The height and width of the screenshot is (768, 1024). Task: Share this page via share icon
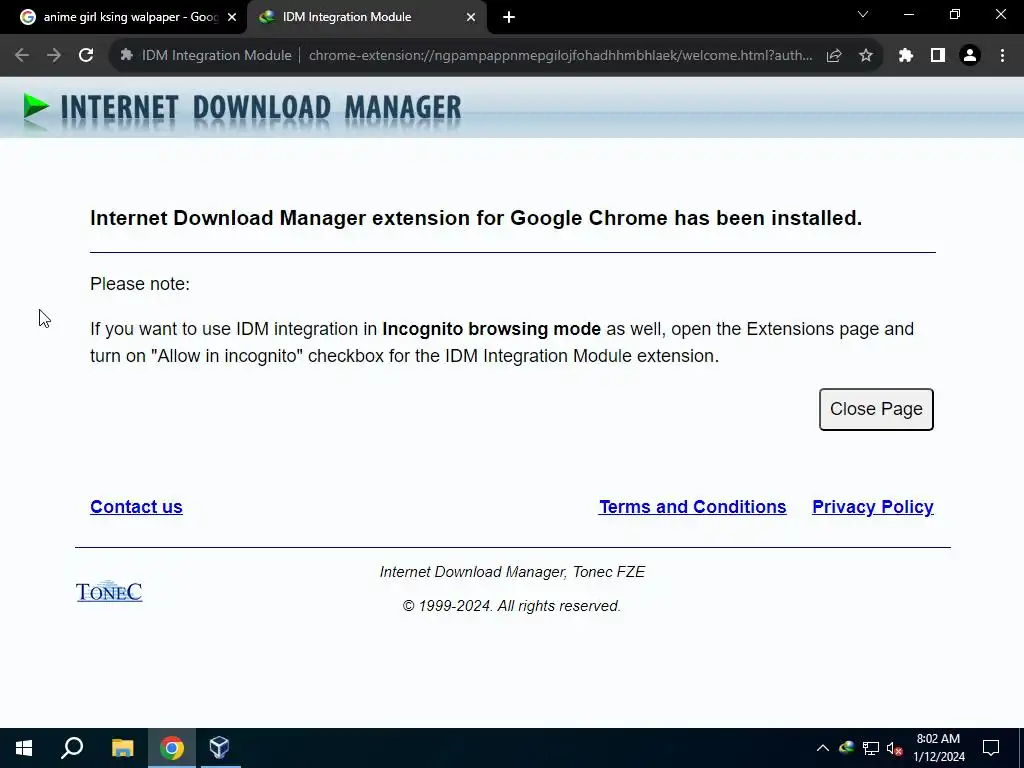point(833,56)
